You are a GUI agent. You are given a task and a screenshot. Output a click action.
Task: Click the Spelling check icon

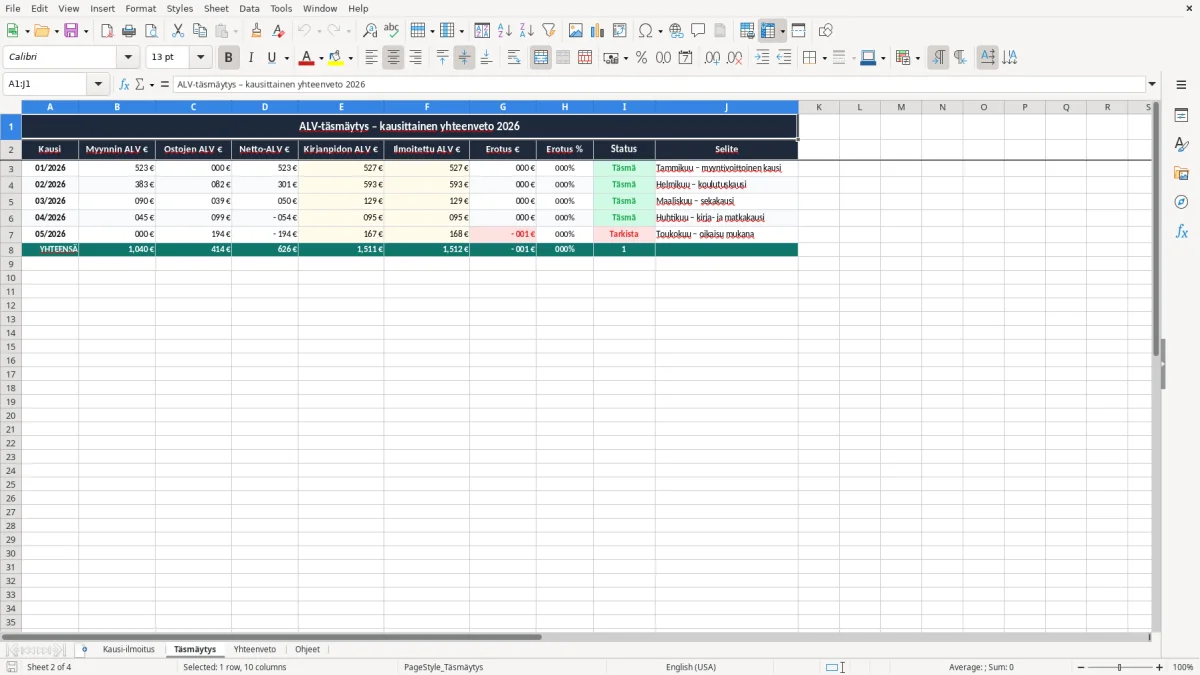click(x=392, y=31)
